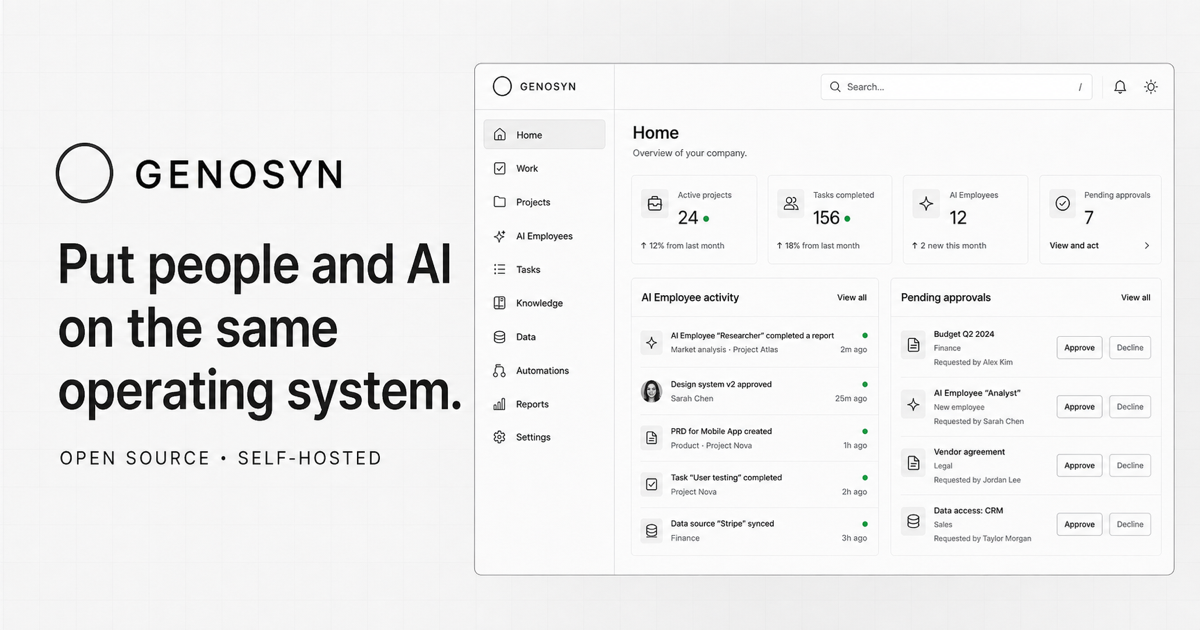Click 'Requested by Taylor Morgan' text
This screenshot has height=630, width=1200.
point(982,538)
